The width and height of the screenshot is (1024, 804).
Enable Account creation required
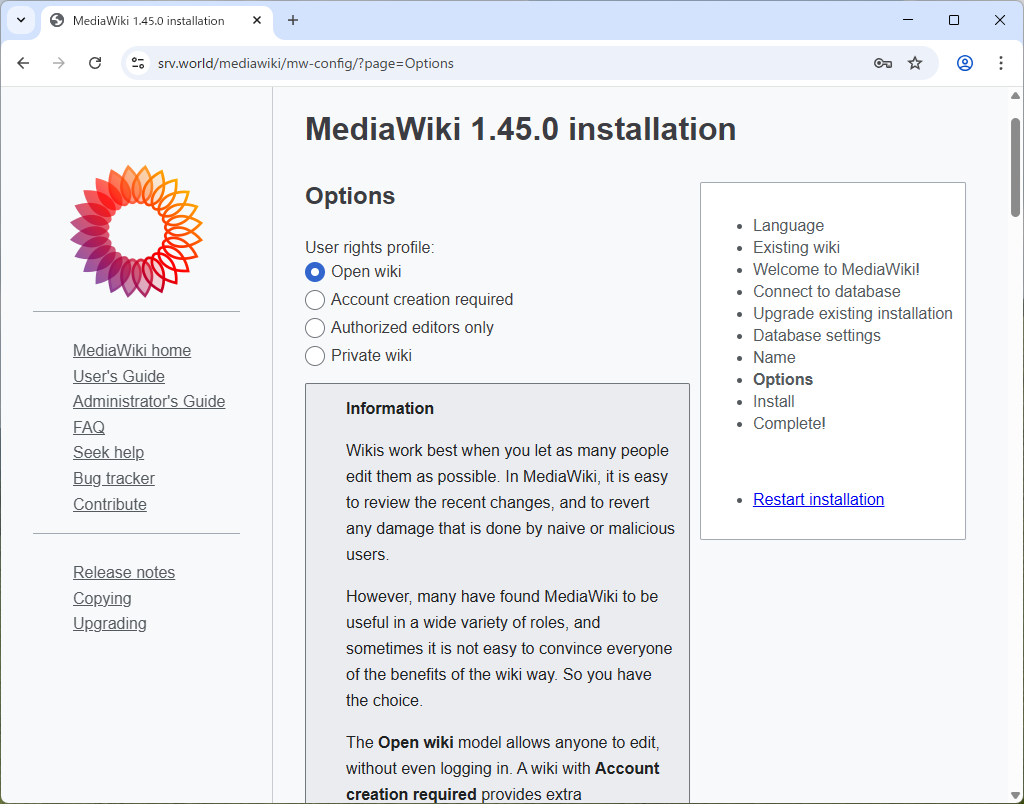(x=315, y=299)
